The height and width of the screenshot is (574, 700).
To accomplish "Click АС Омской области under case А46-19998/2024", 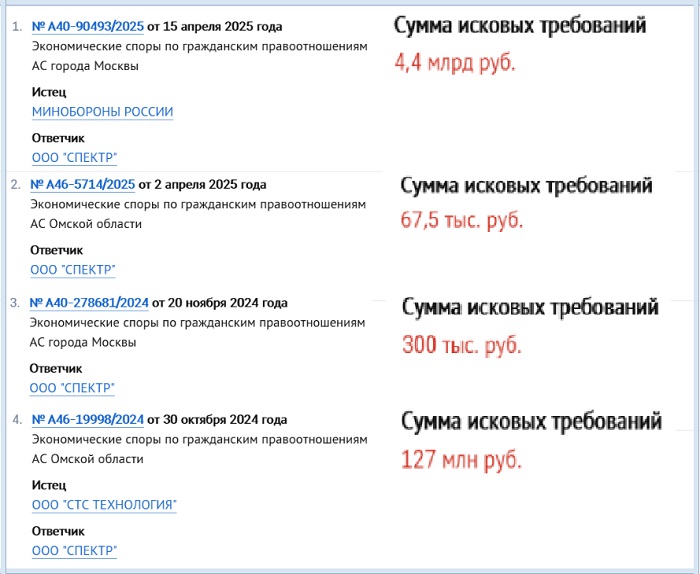I will [88, 459].
